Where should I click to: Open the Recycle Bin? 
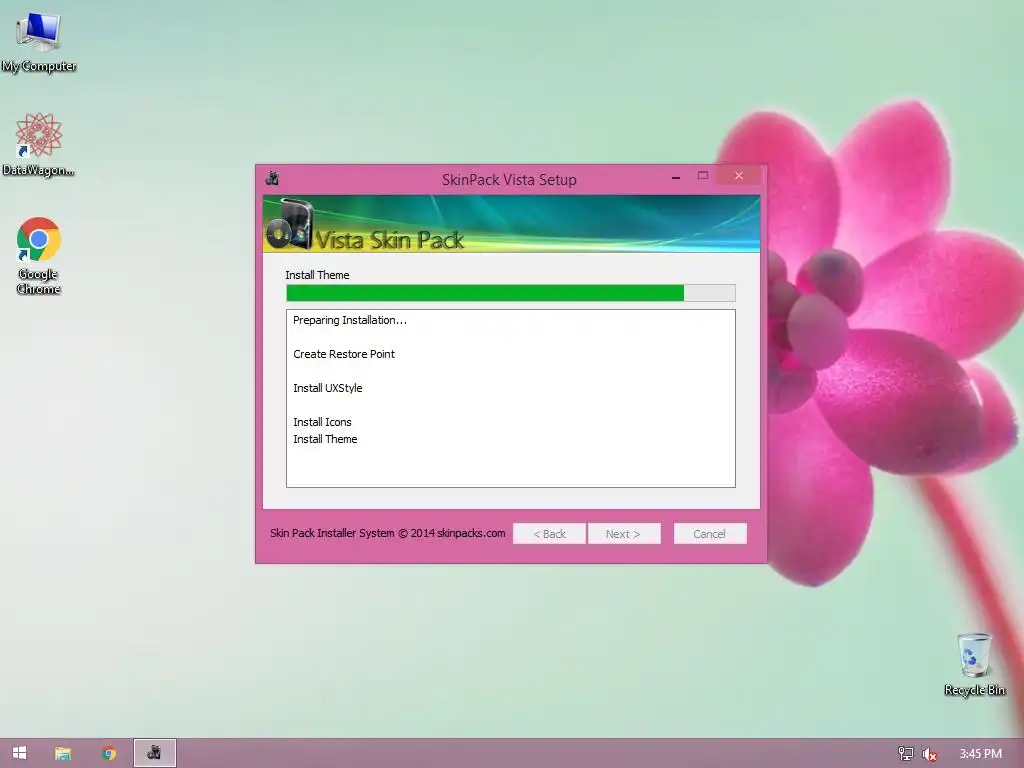tap(974, 665)
